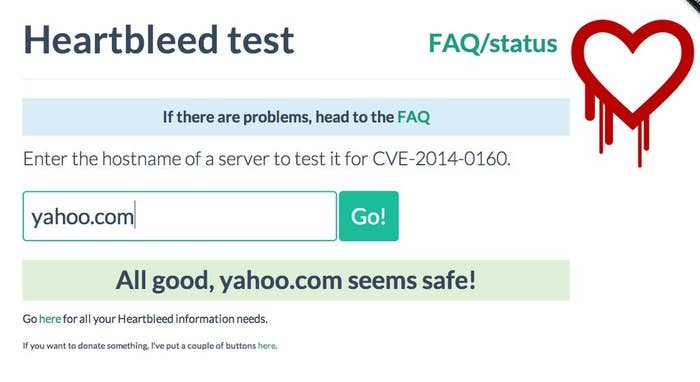The image size is (700, 382).
Task: Click the 'Enter the hostname' instruction text
Action: click(x=267, y=159)
